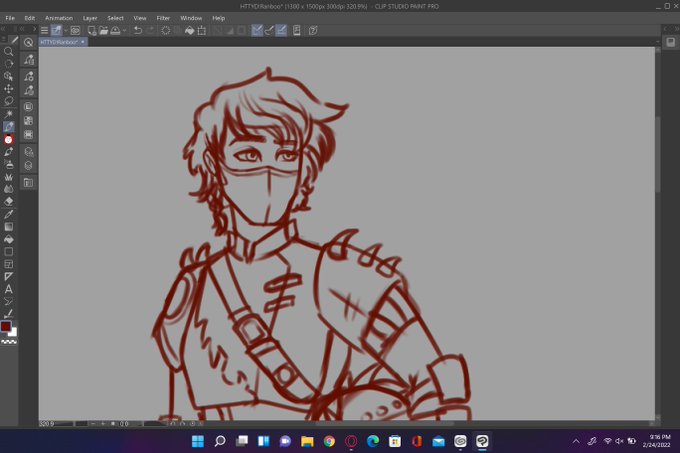Select the Move layer tool
Screen dimensions: 680x453
(x=8, y=89)
